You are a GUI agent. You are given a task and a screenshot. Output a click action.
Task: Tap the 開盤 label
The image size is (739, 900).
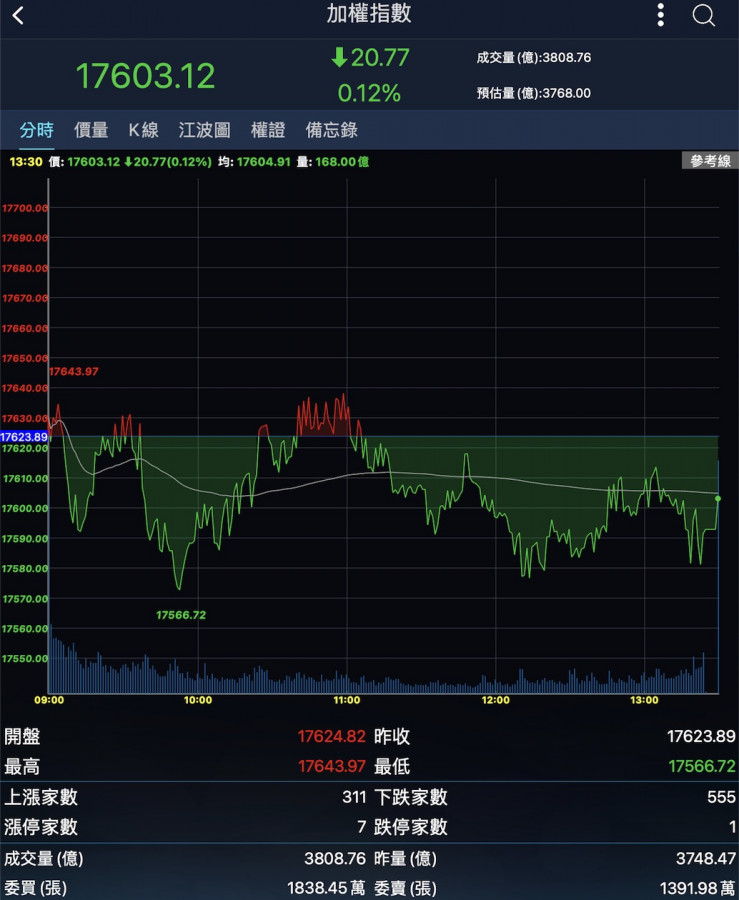point(22,736)
